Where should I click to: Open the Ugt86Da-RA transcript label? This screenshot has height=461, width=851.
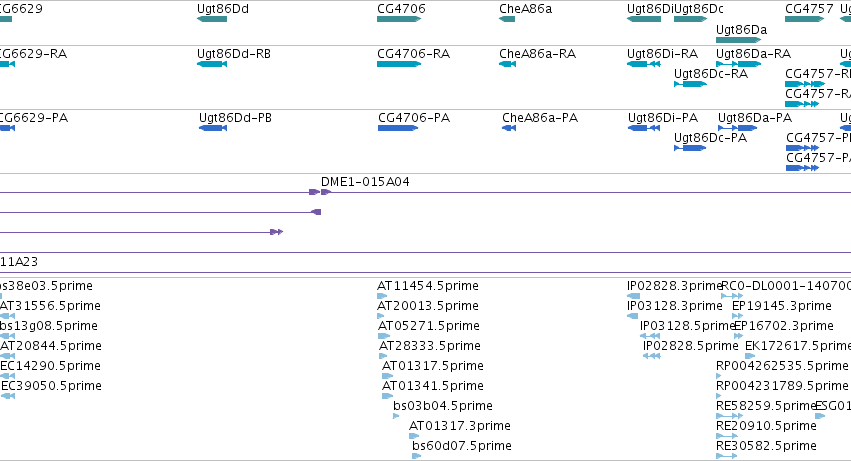753,54
